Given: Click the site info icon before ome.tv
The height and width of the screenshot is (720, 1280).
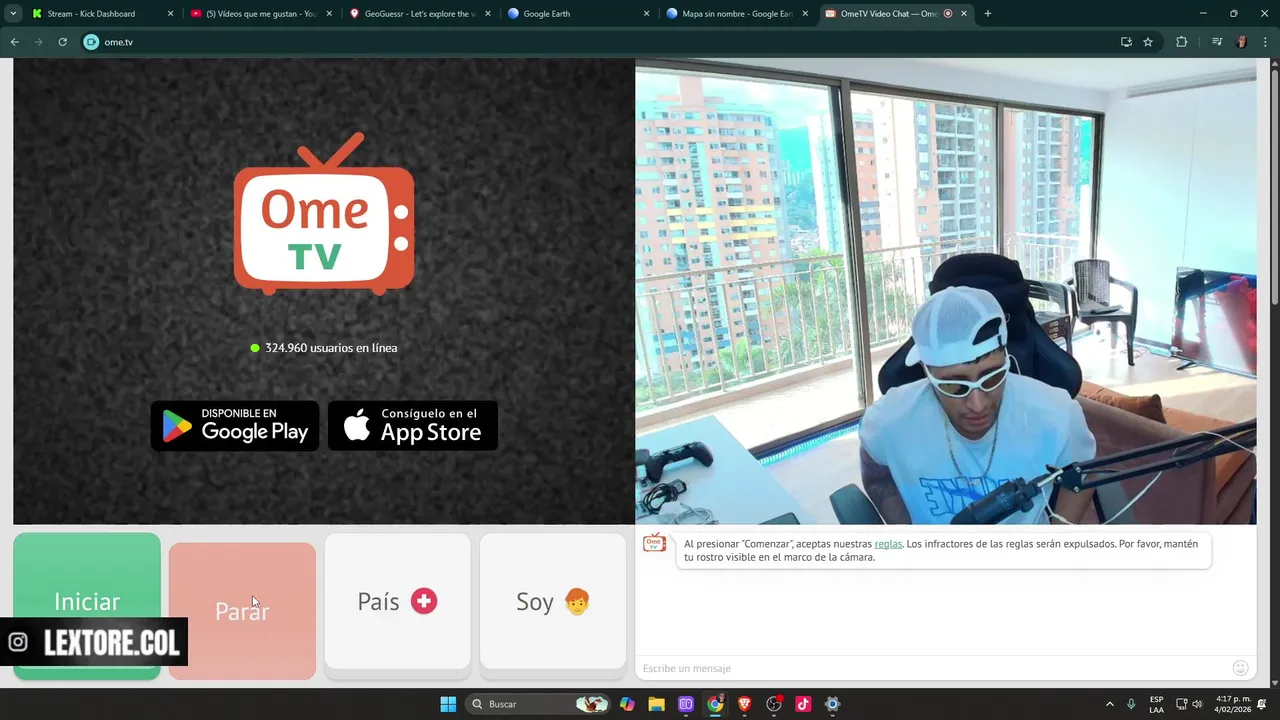Looking at the screenshot, I should coord(91,42).
